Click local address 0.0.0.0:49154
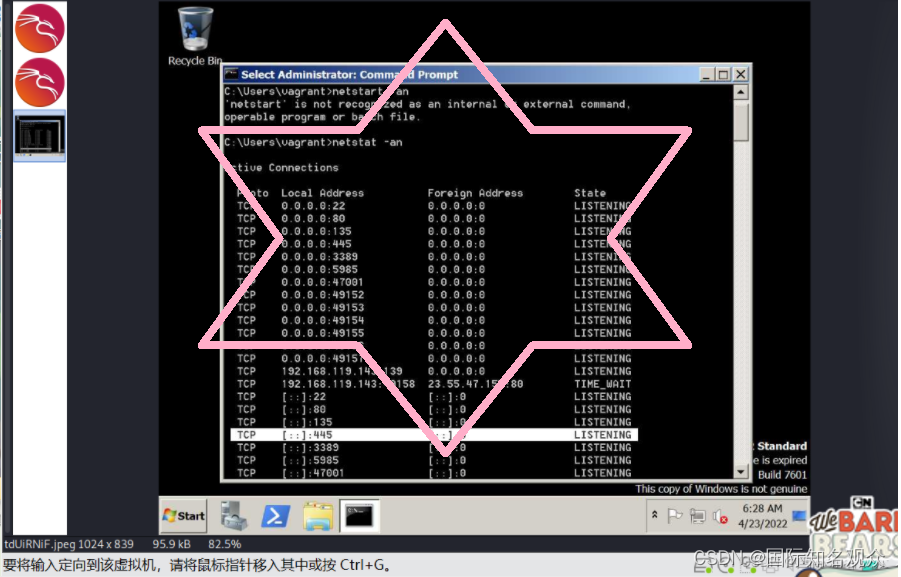The width and height of the screenshot is (901, 577). click(x=322, y=320)
